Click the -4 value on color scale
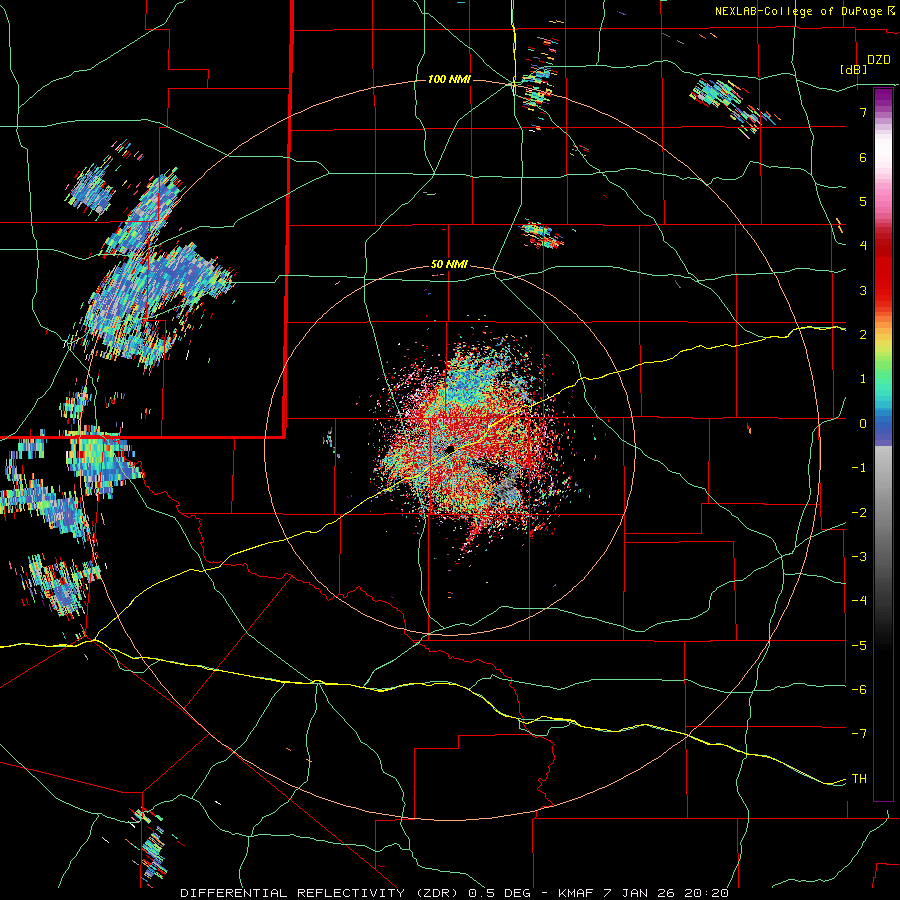 [859, 601]
